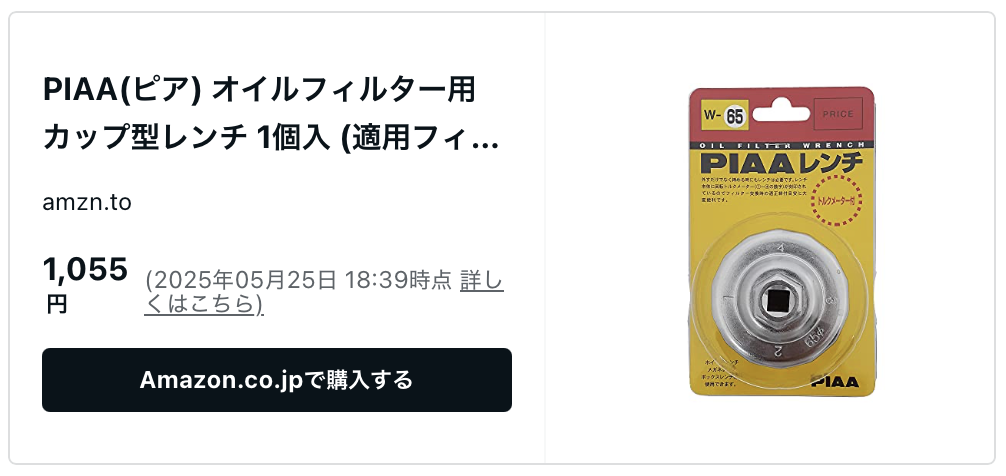Screen dimensions: 1006x476
Task: Click the PRICE box on the package
Action: coord(838,114)
